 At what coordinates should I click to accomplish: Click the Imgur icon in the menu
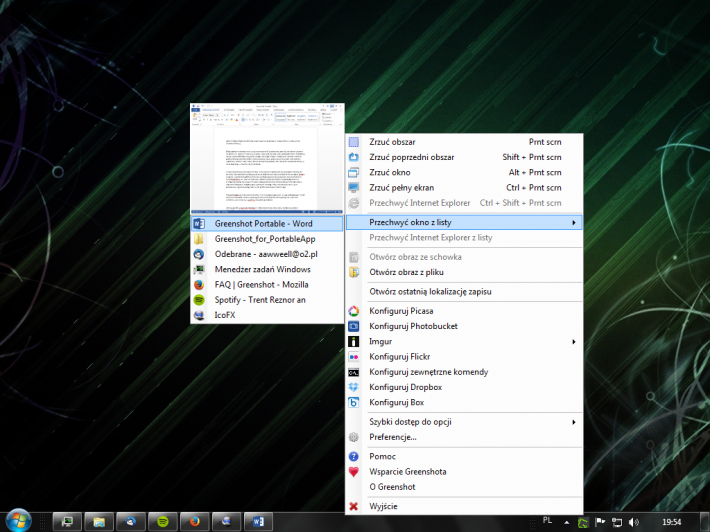tap(354, 341)
